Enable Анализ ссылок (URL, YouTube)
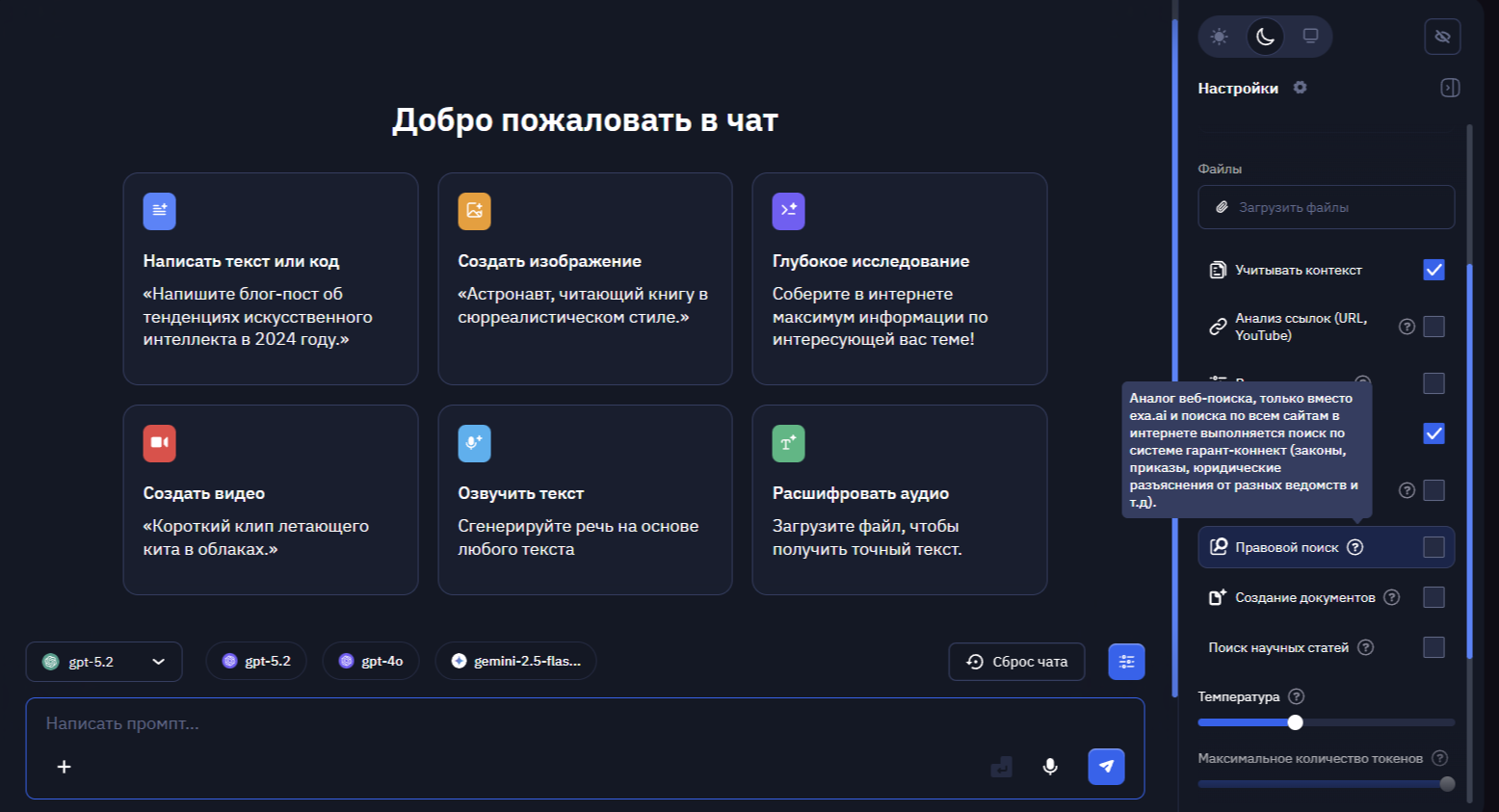Screen dimensions: 1499x812 point(1433,327)
